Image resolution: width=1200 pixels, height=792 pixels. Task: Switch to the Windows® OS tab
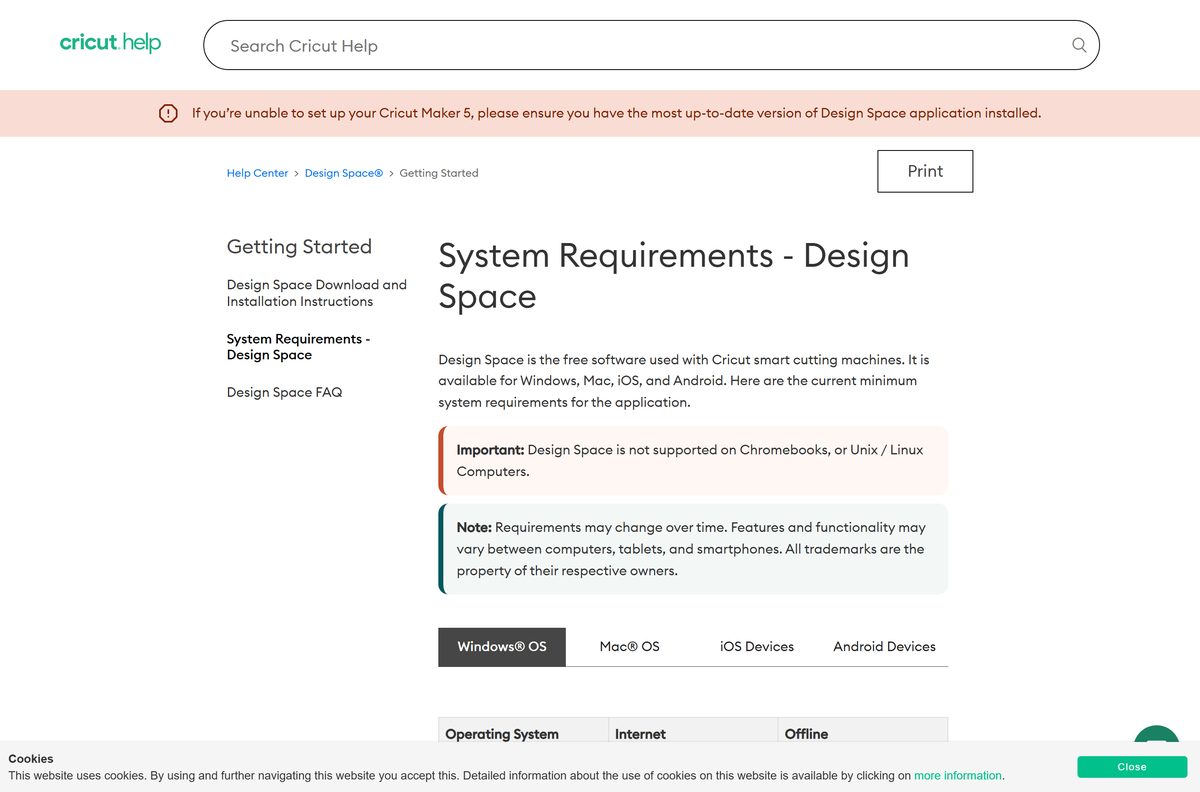pyautogui.click(x=502, y=647)
